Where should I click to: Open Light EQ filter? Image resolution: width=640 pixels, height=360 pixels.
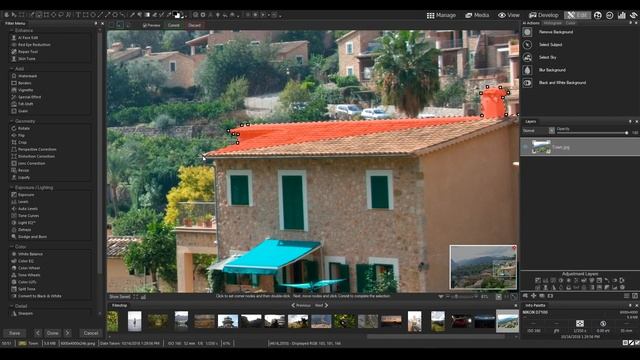click(24, 223)
